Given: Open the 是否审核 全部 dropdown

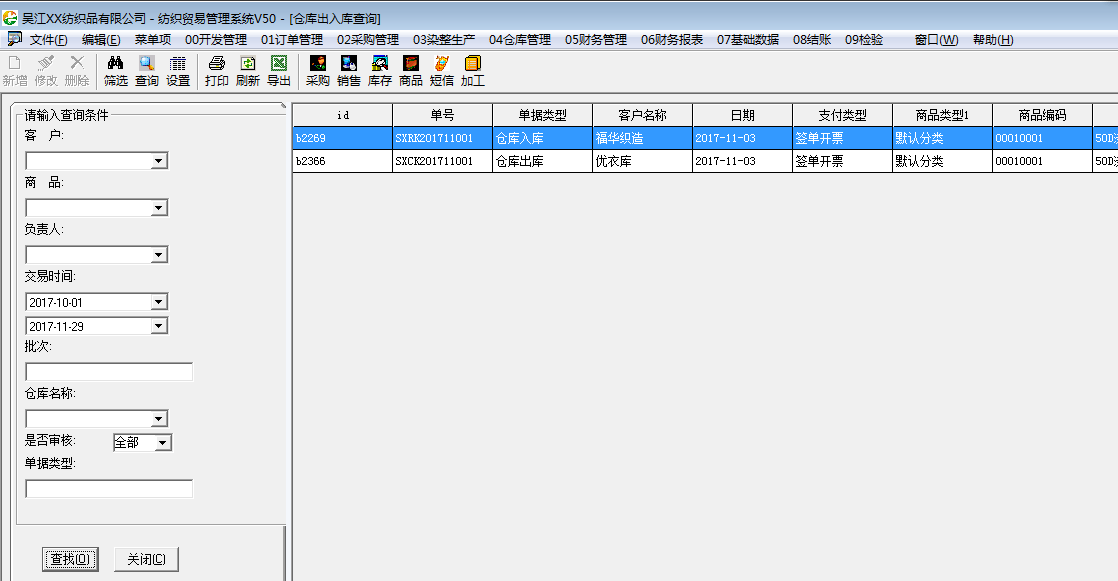Looking at the screenshot, I should pos(163,443).
